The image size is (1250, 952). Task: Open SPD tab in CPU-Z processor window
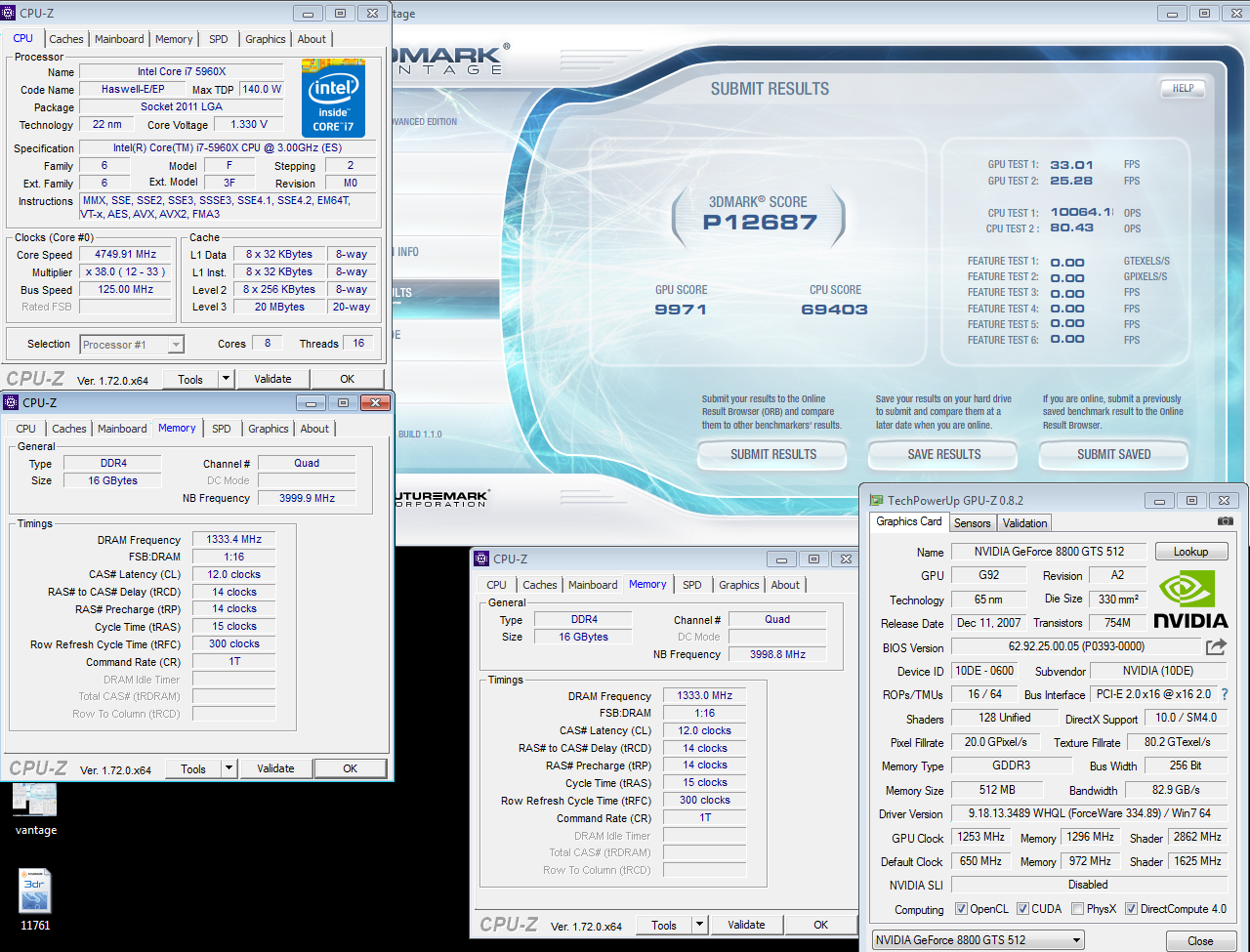tap(219, 39)
